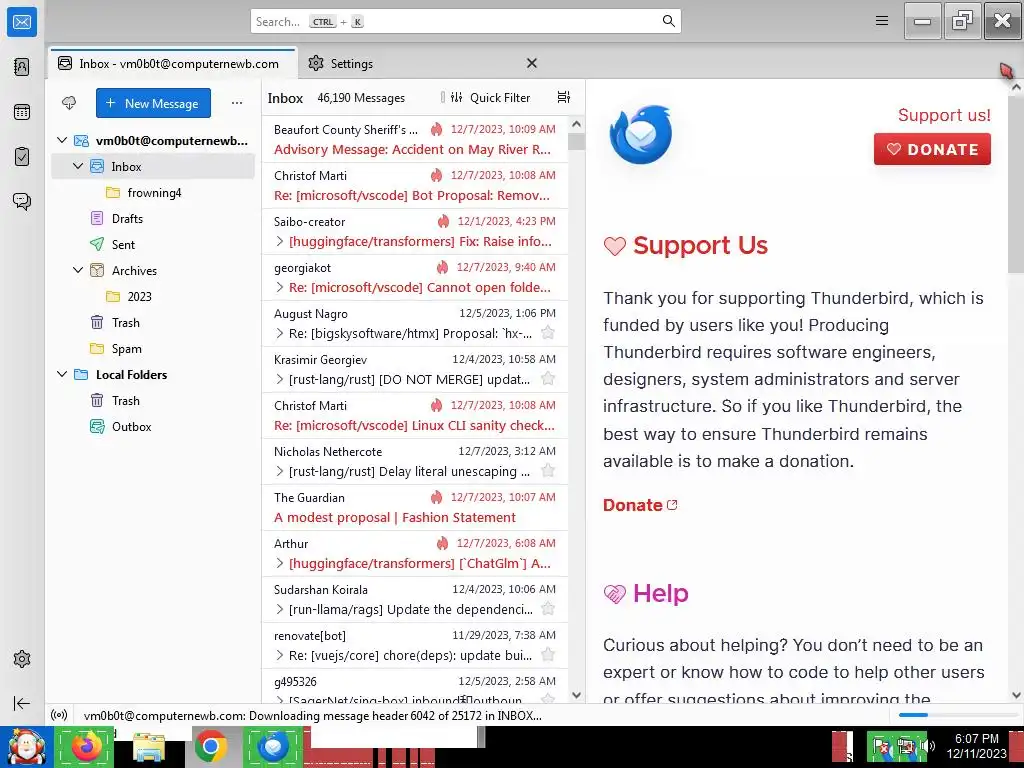Collapse the Inbox folder subtree

[x=78, y=167]
